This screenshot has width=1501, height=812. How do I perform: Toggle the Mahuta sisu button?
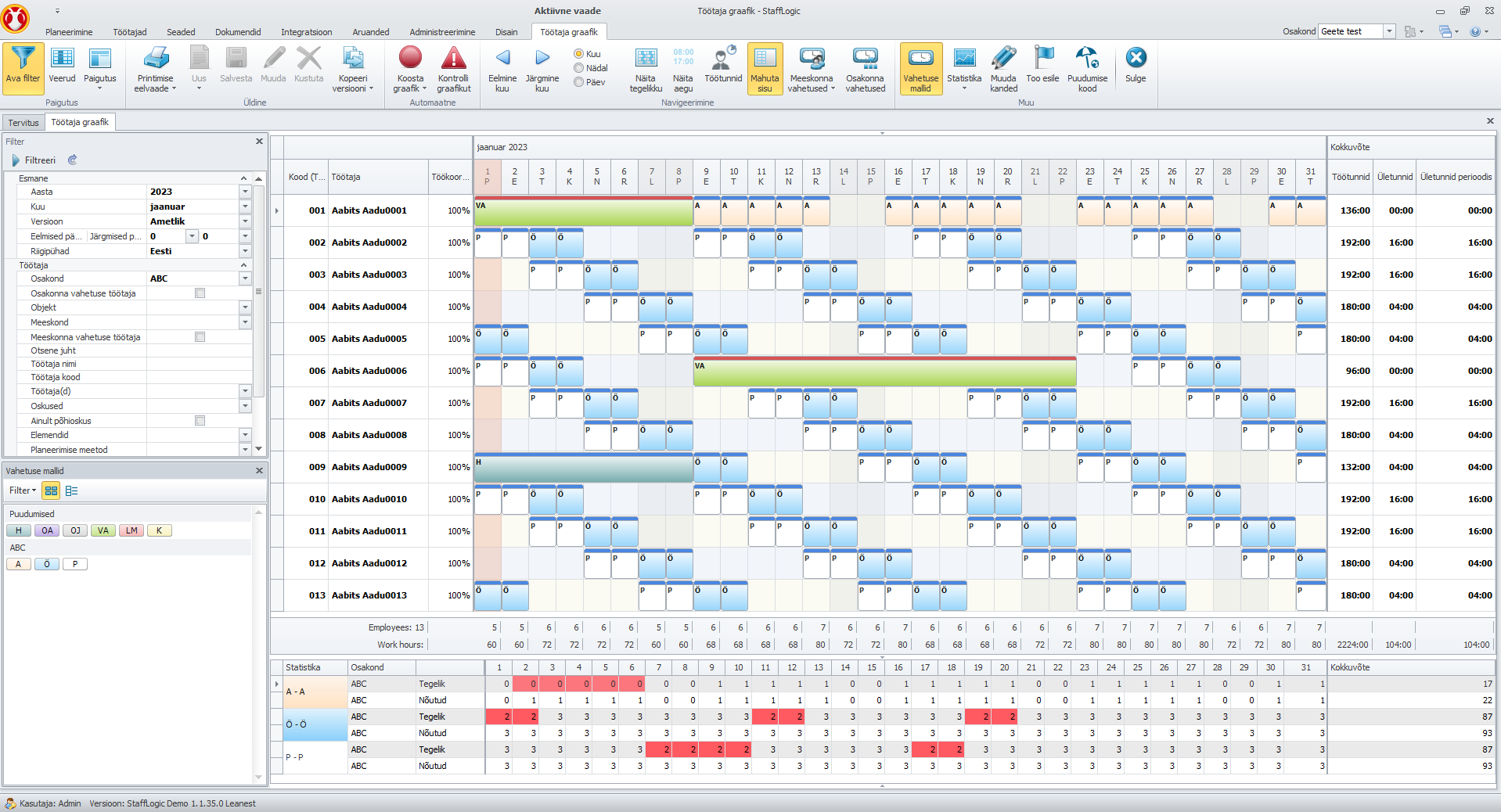pyautogui.click(x=765, y=69)
